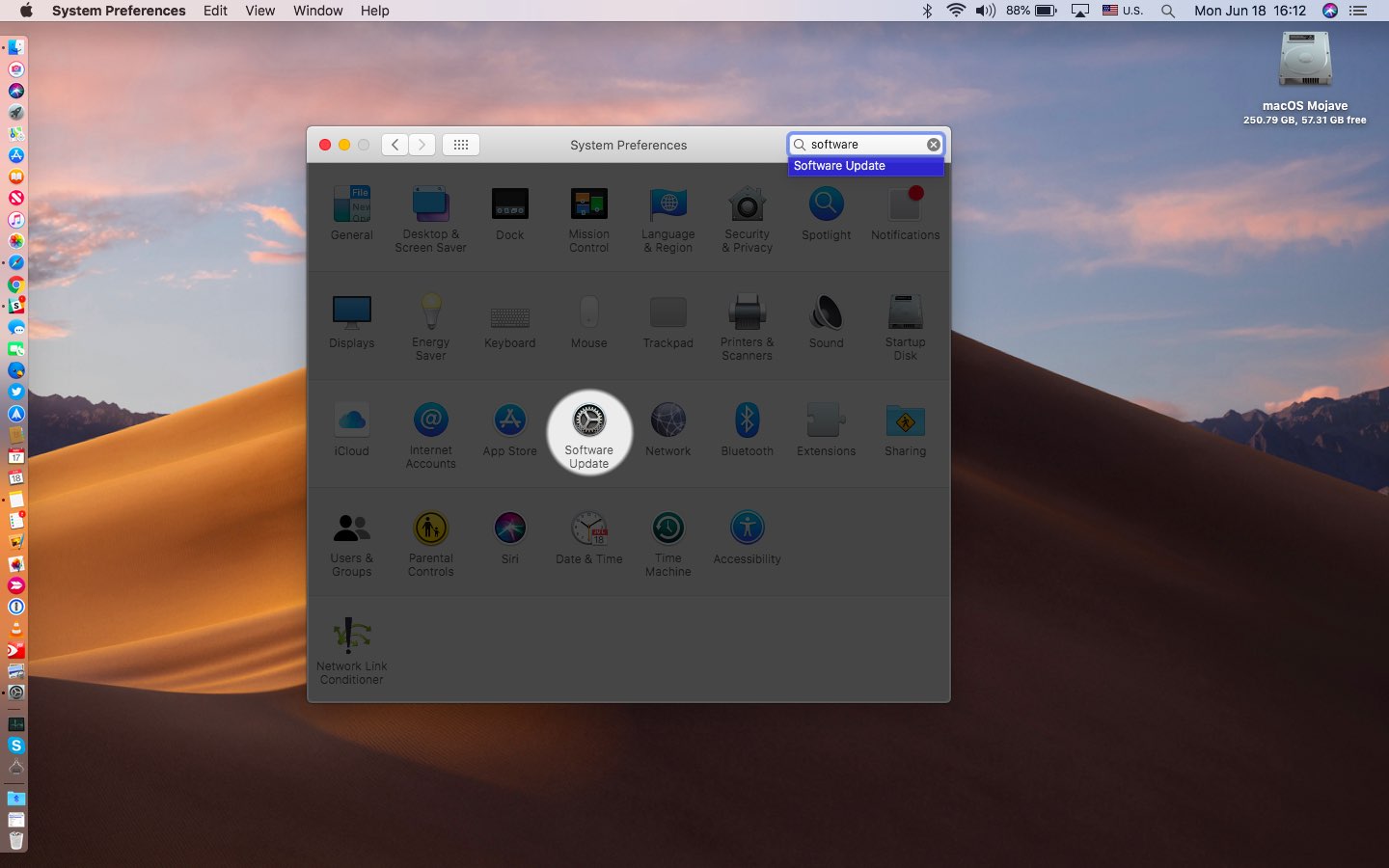This screenshot has height=868, width=1389.
Task: Open the Sound preference pane
Action: (x=826, y=313)
